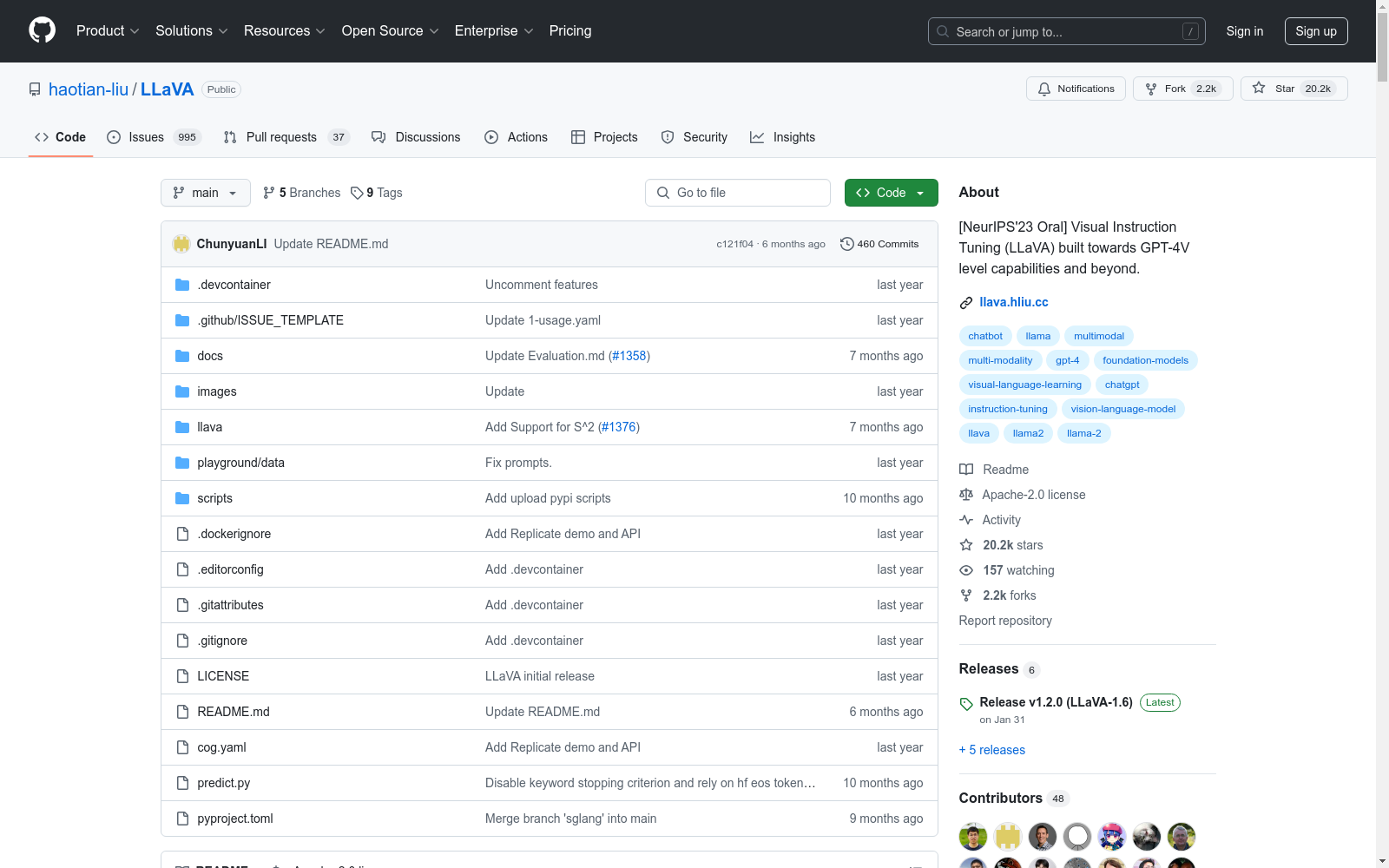Click the first contributor avatar
Viewport: 1389px width, 868px height.
click(973, 837)
